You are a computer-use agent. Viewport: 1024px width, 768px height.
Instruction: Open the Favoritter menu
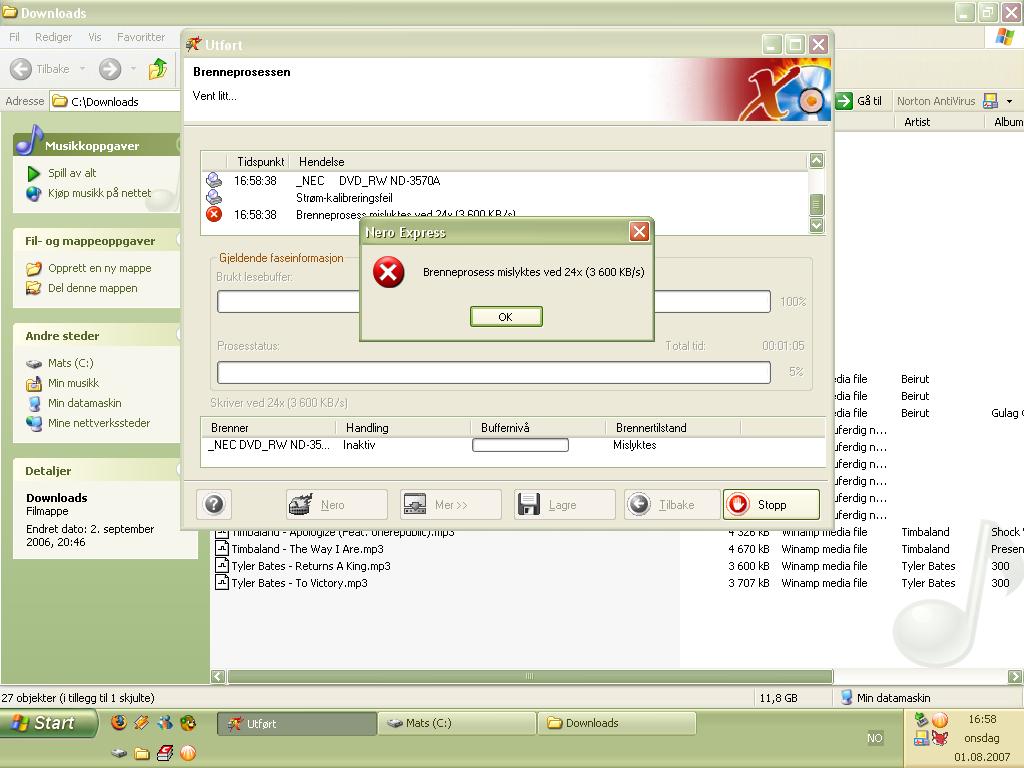pos(141,37)
